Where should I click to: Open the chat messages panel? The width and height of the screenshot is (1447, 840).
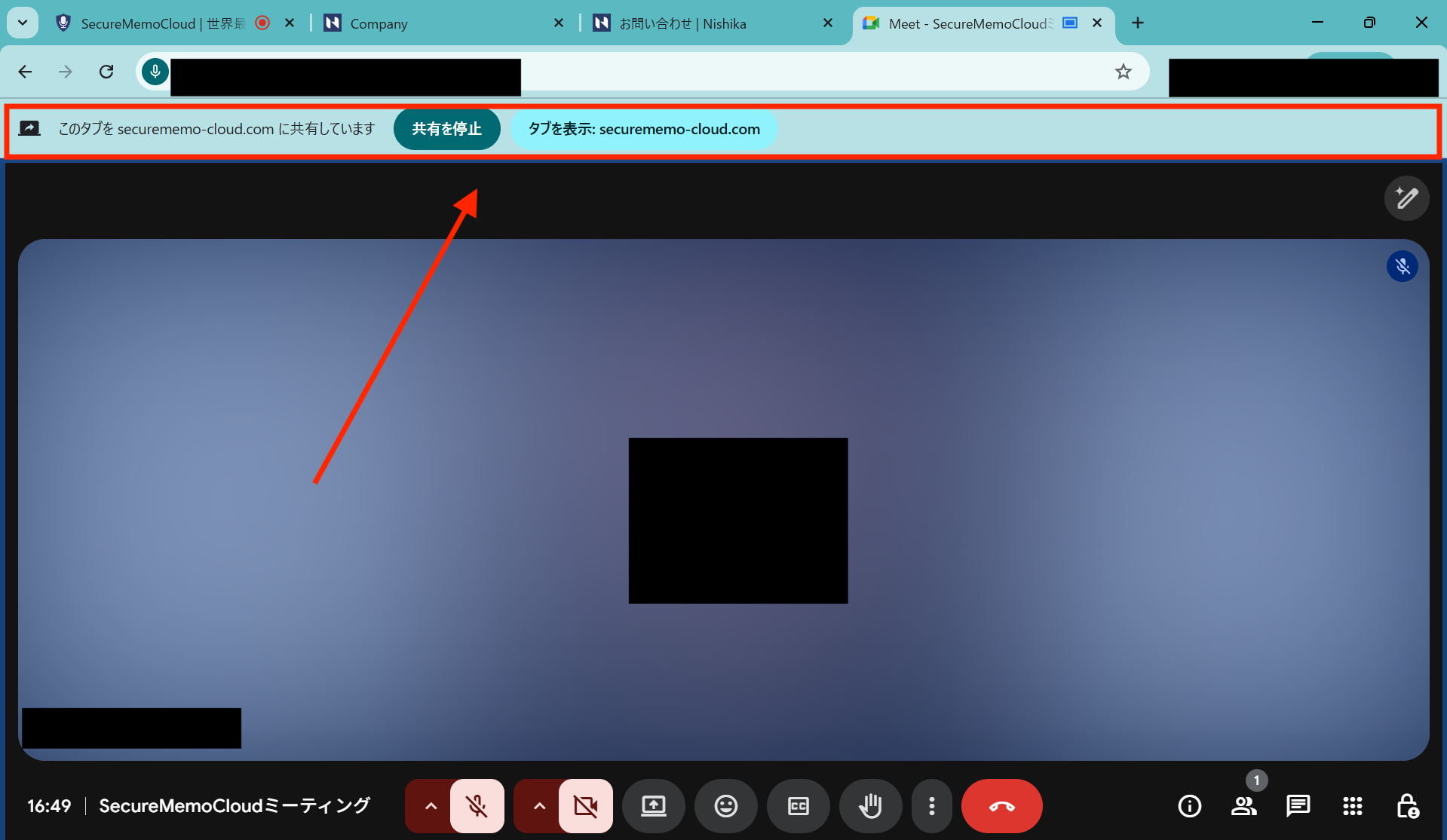click(1298, 806)
